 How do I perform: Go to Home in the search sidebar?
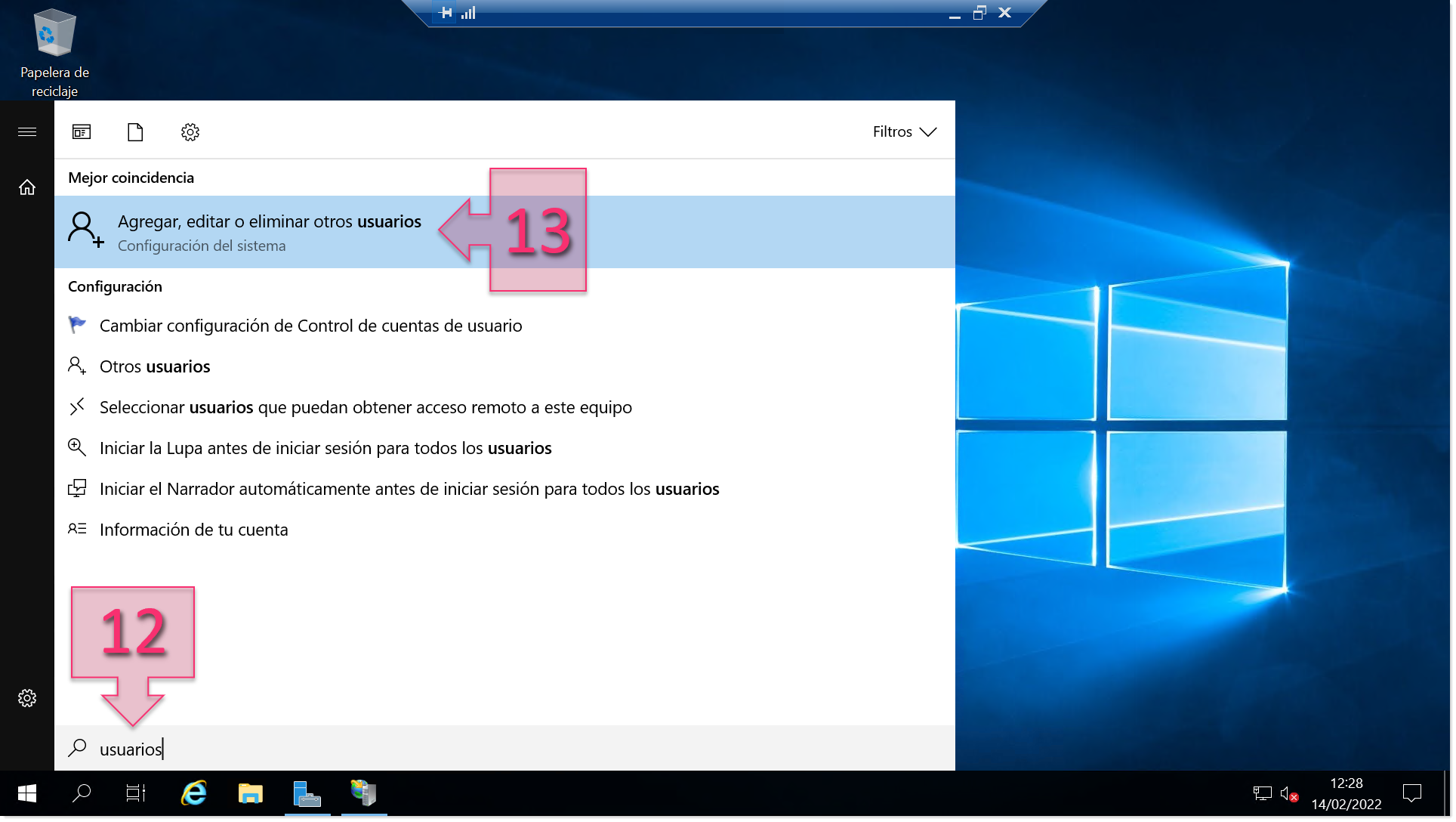(27, 187)
